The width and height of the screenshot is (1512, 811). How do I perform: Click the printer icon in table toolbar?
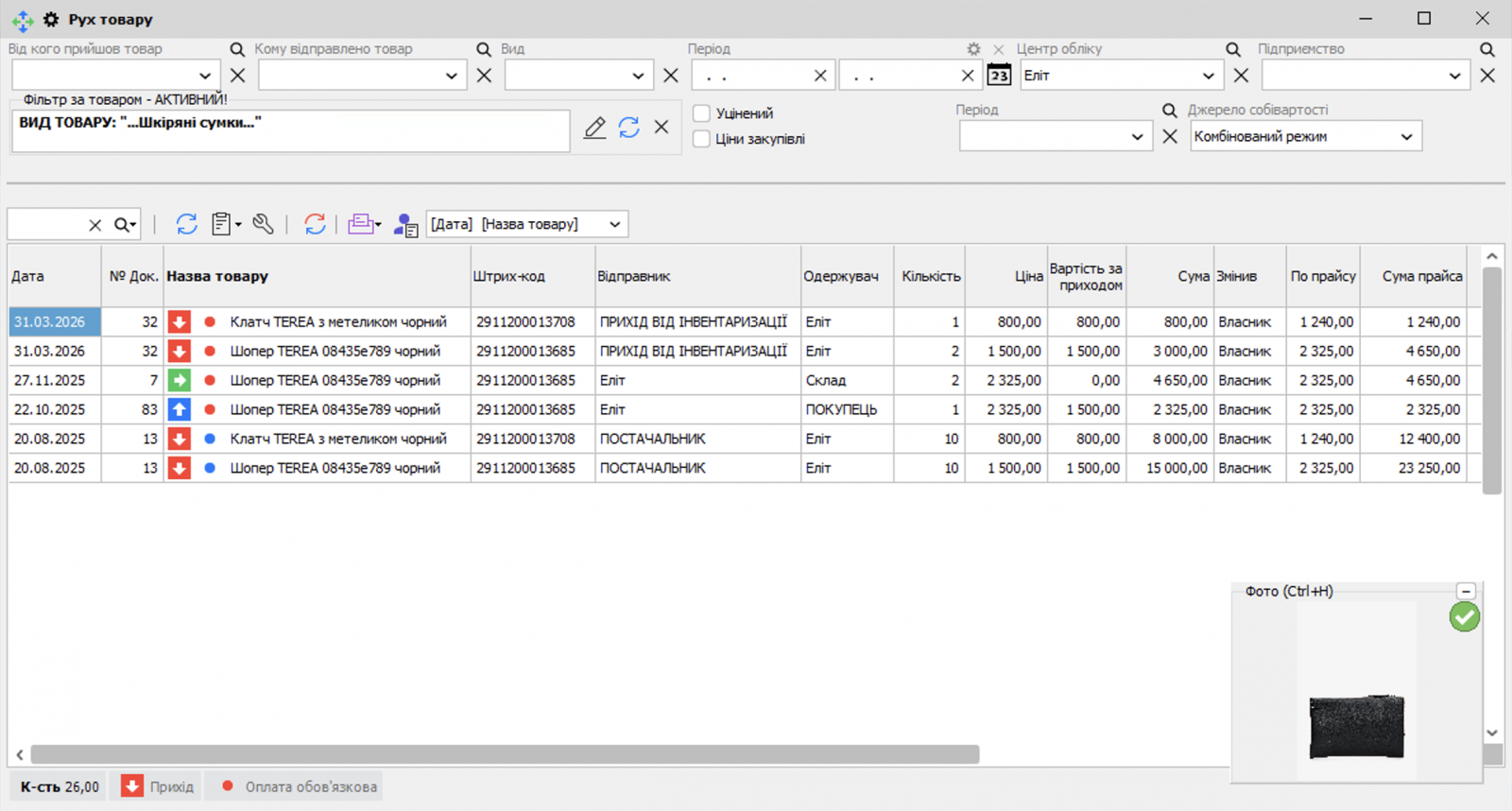[361, 224]
